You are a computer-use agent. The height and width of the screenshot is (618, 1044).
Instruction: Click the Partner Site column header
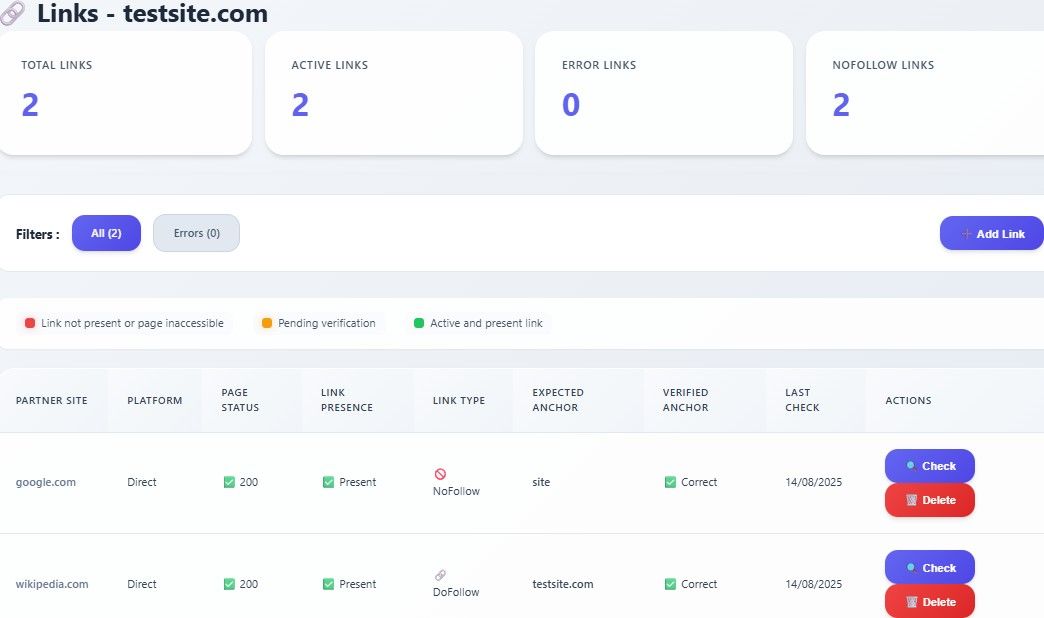(x=52, y=401)
